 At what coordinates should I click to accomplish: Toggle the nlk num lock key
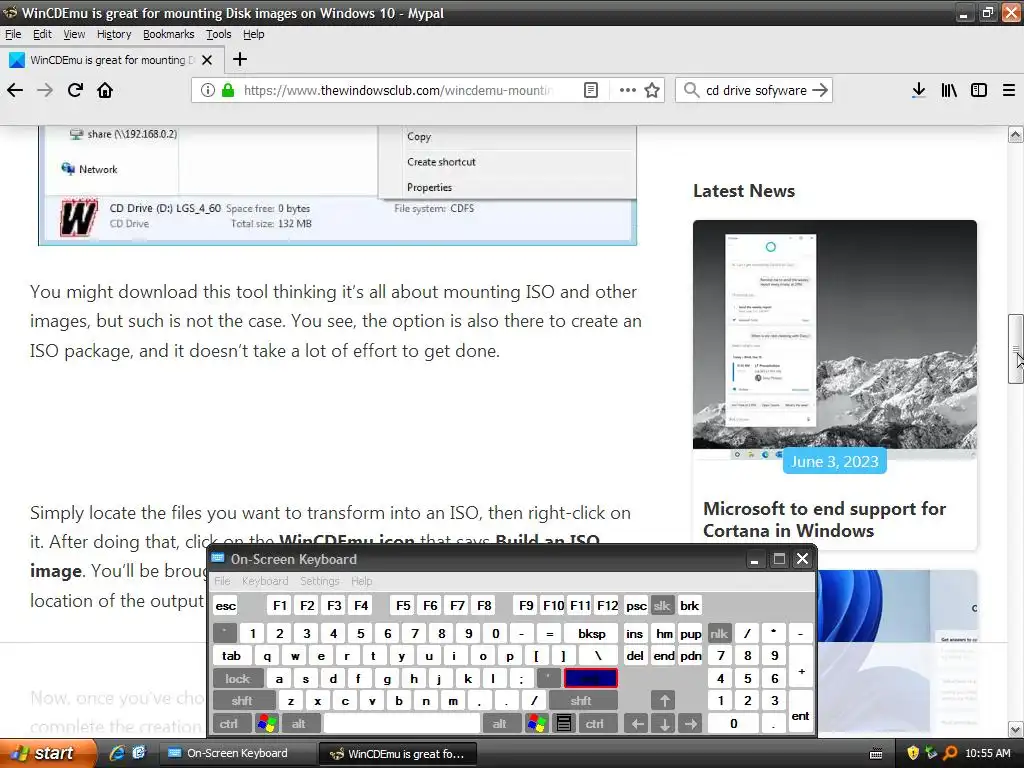pyautogui.click(x=719, y=633)
